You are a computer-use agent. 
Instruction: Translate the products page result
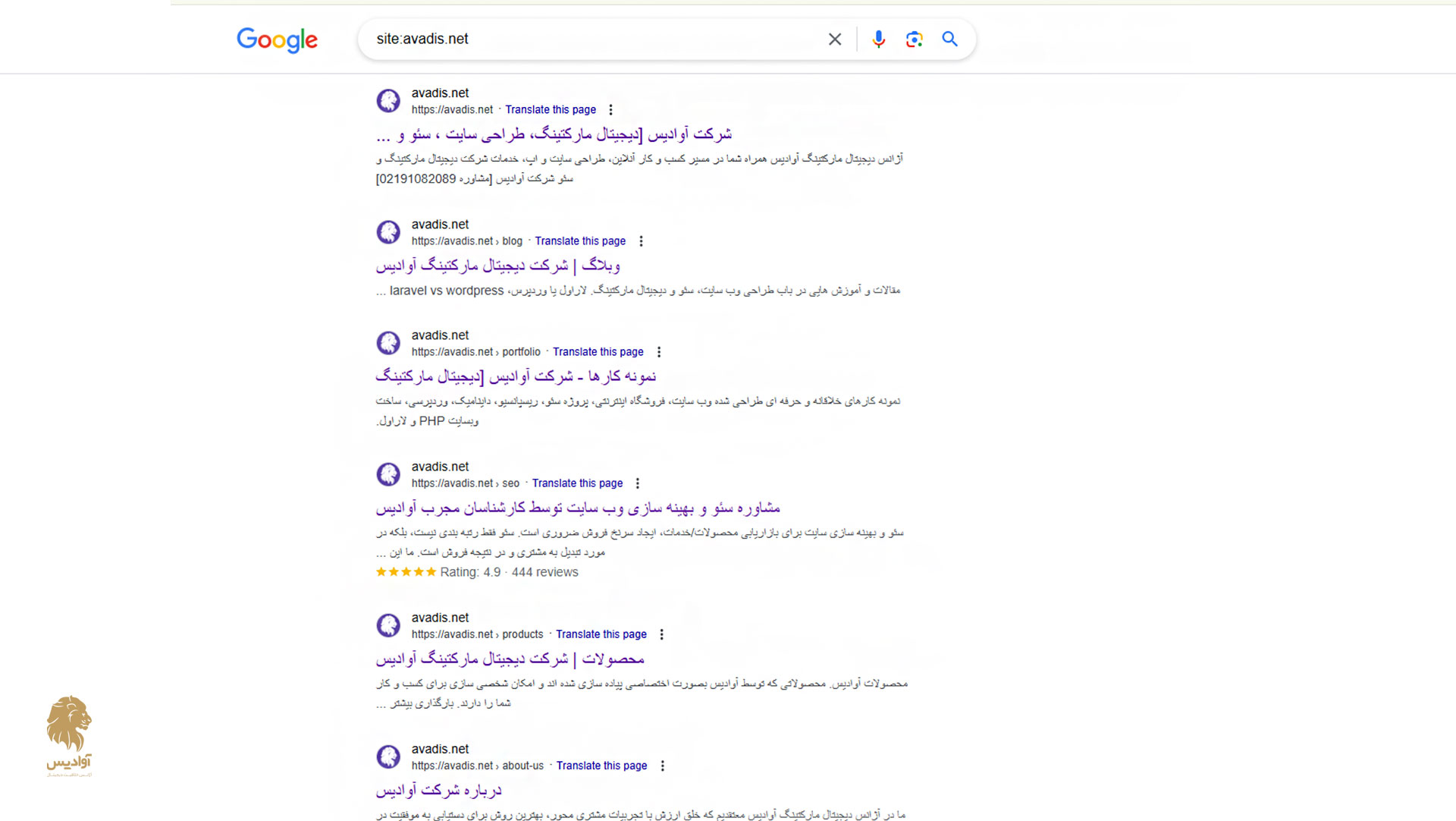pos(601,634)
